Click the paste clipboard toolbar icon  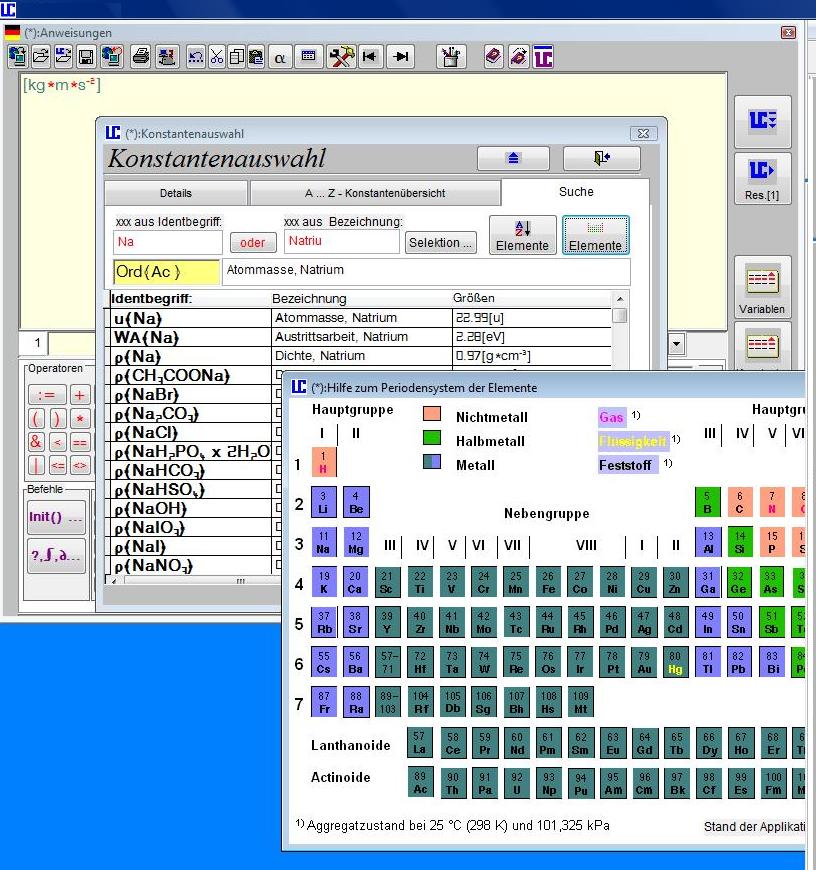tap(256, 57)
